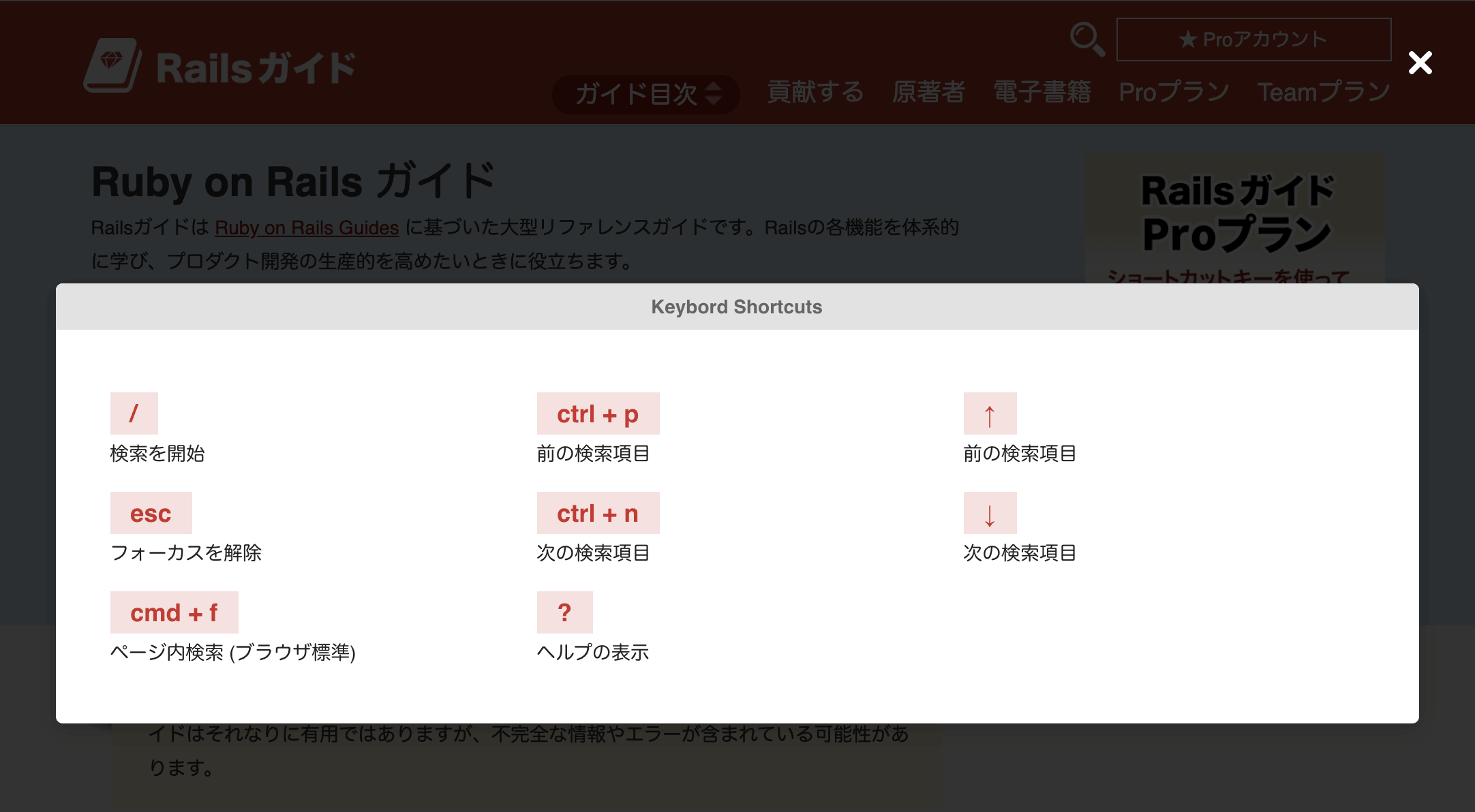Click the 検索を開始 label
This screenshot has height=812, width=1475.
157,454
